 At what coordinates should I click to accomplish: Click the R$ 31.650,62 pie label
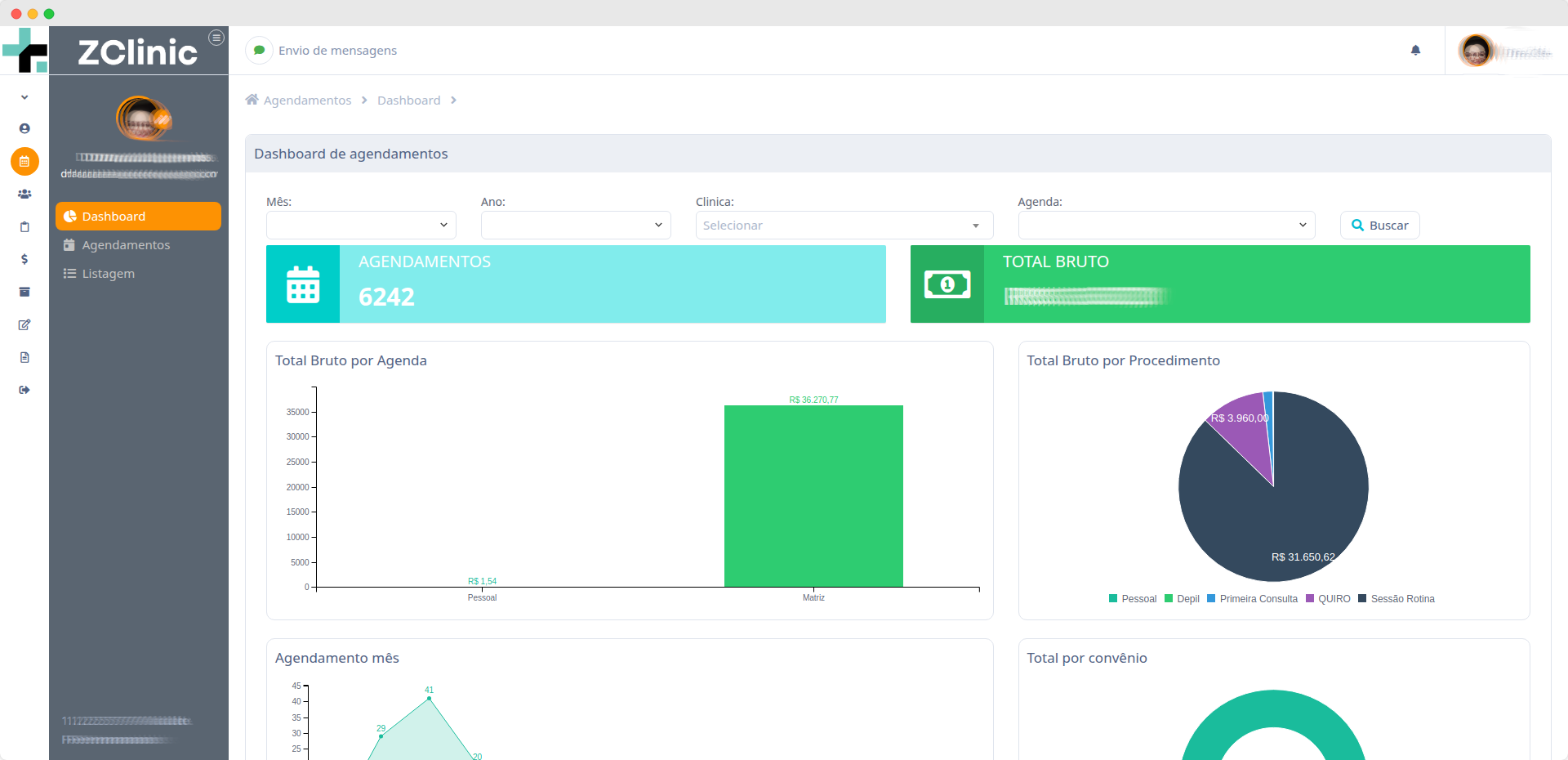pos(1303,557)
